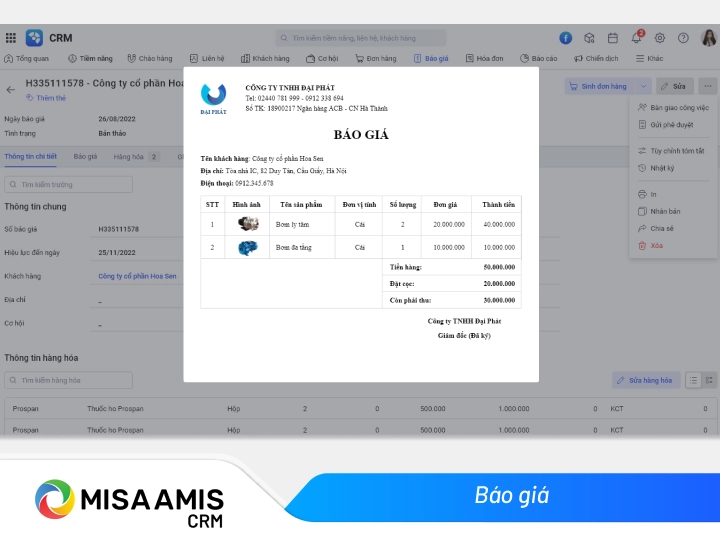Open the Khác menu in navigation bar
Screen dimensions: 720x540
coord(650,59)
